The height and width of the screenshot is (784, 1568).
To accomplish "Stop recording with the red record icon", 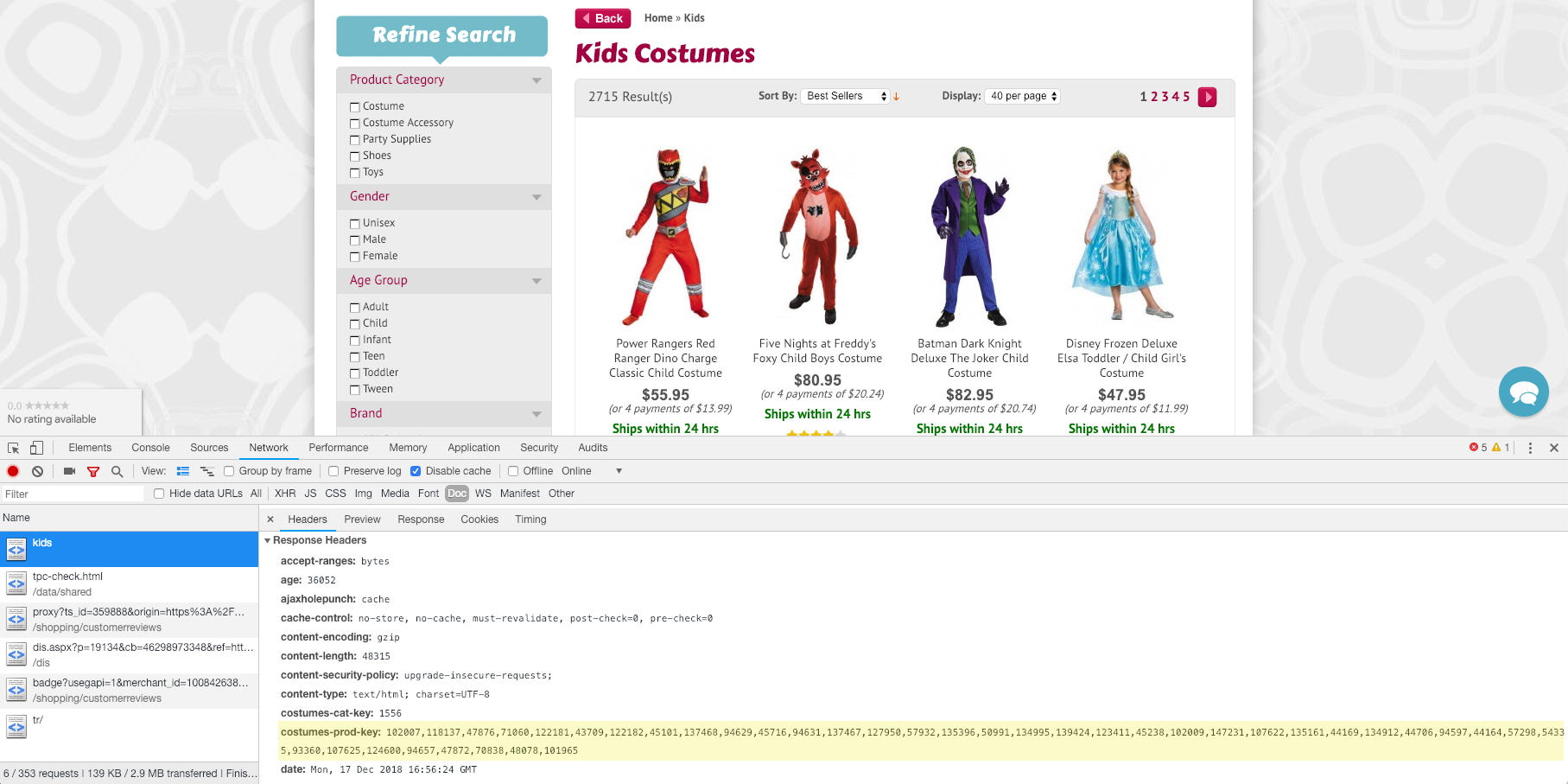I will pyautogui.click(x=13, y=471).
